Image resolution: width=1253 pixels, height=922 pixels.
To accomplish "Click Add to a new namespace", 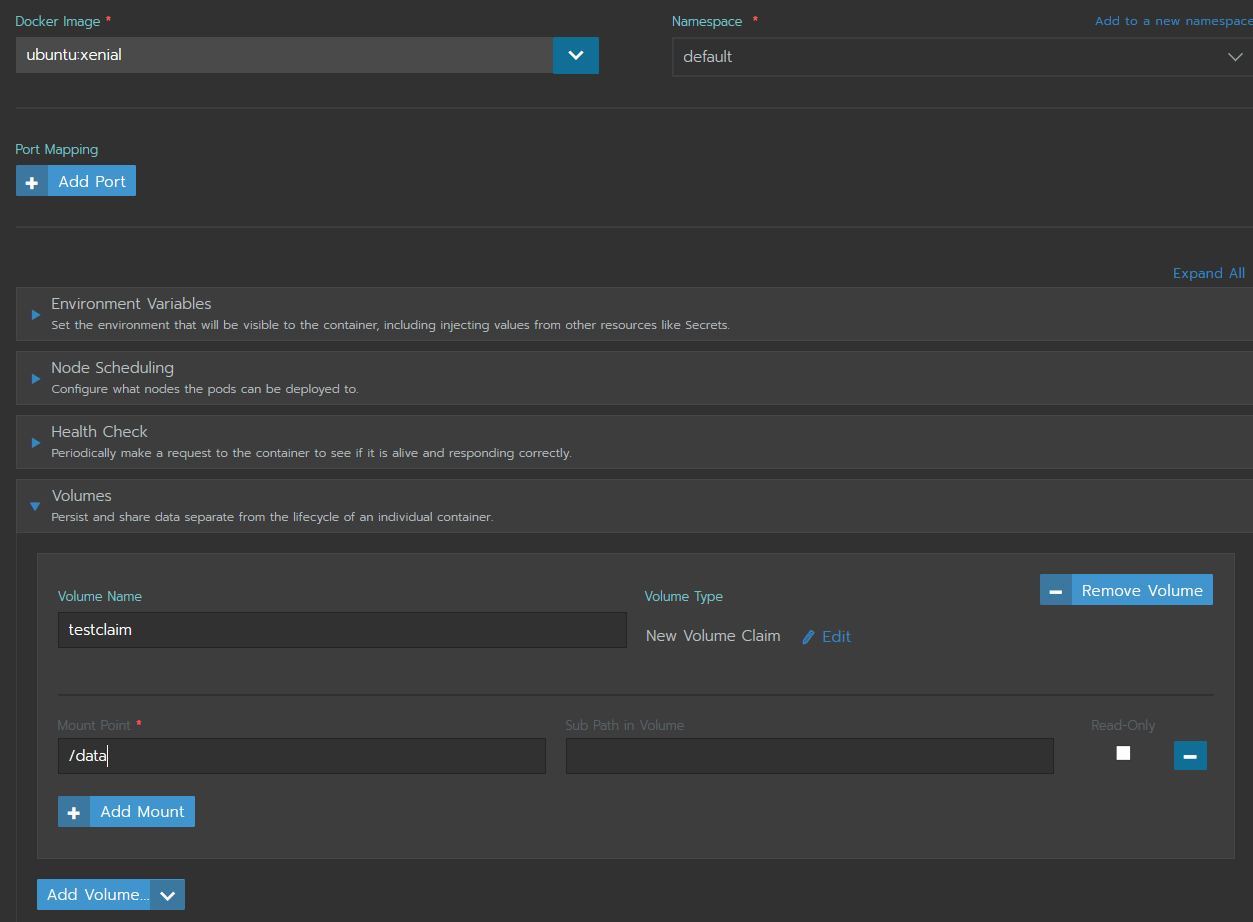I will (1172, 20).
